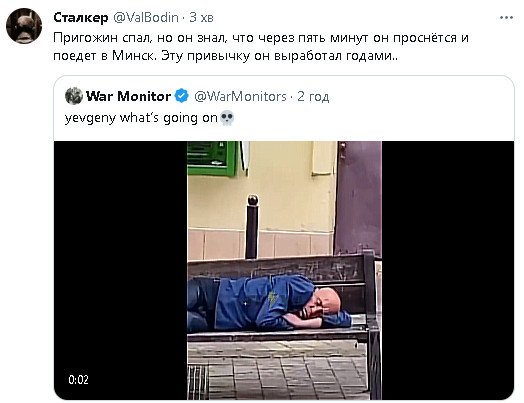Open the three-dot more options menu
Screen dimensions: 524x403
pos(506,18)
